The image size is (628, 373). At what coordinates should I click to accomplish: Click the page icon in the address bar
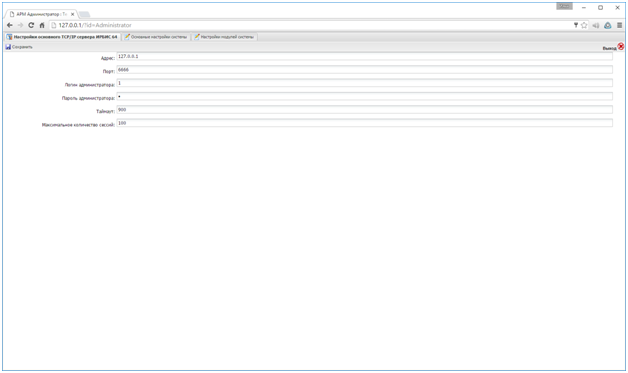54,25
